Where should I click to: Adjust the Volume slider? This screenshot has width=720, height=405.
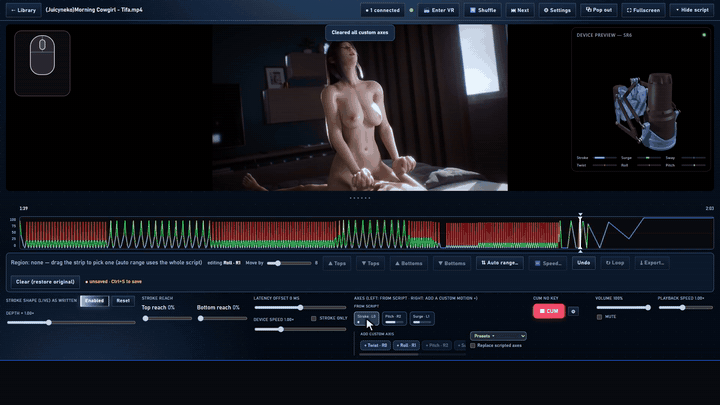(624, 308)
